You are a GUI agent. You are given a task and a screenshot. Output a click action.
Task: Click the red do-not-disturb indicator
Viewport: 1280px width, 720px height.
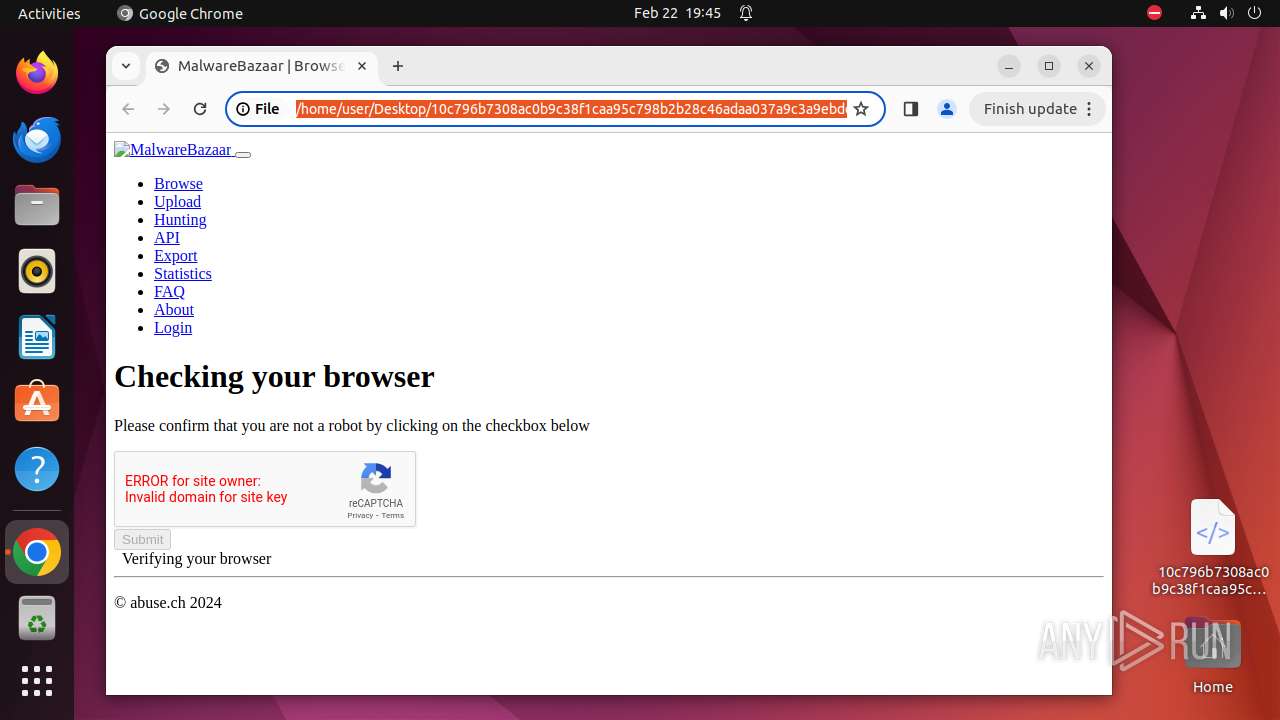click(1154, 13)
